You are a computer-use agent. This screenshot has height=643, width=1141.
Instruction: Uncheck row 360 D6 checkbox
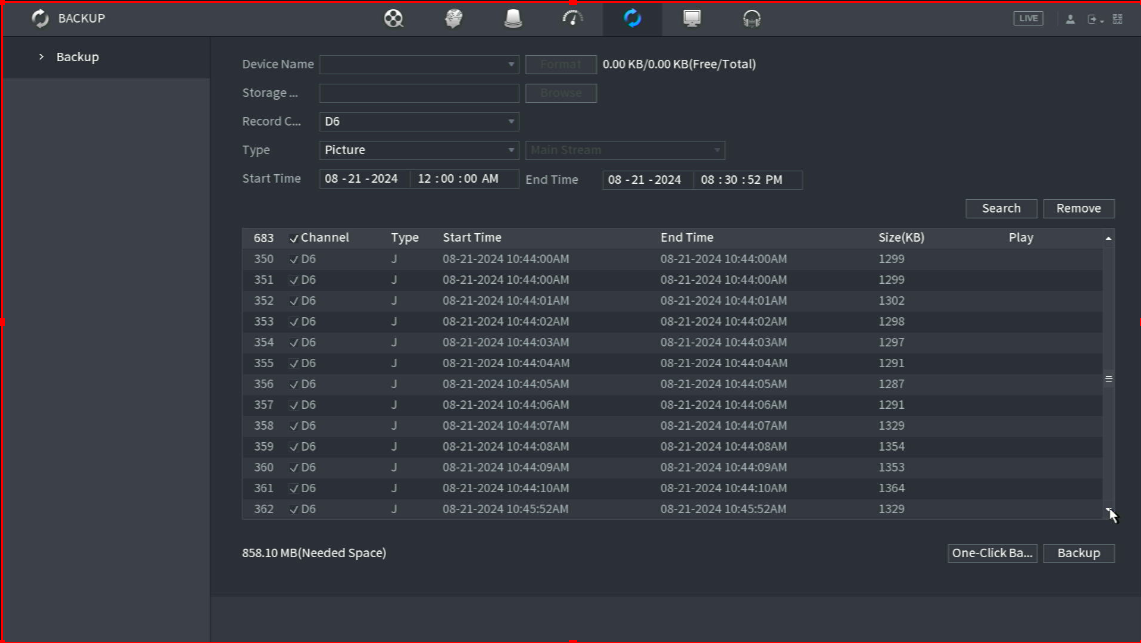click(x=294, y=468)
